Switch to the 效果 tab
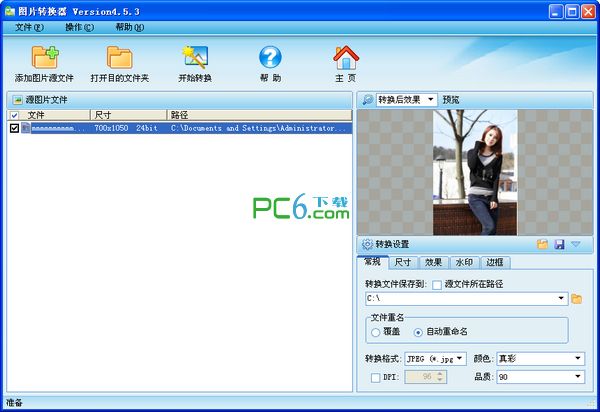600x412 pixels. click(434, 262)
